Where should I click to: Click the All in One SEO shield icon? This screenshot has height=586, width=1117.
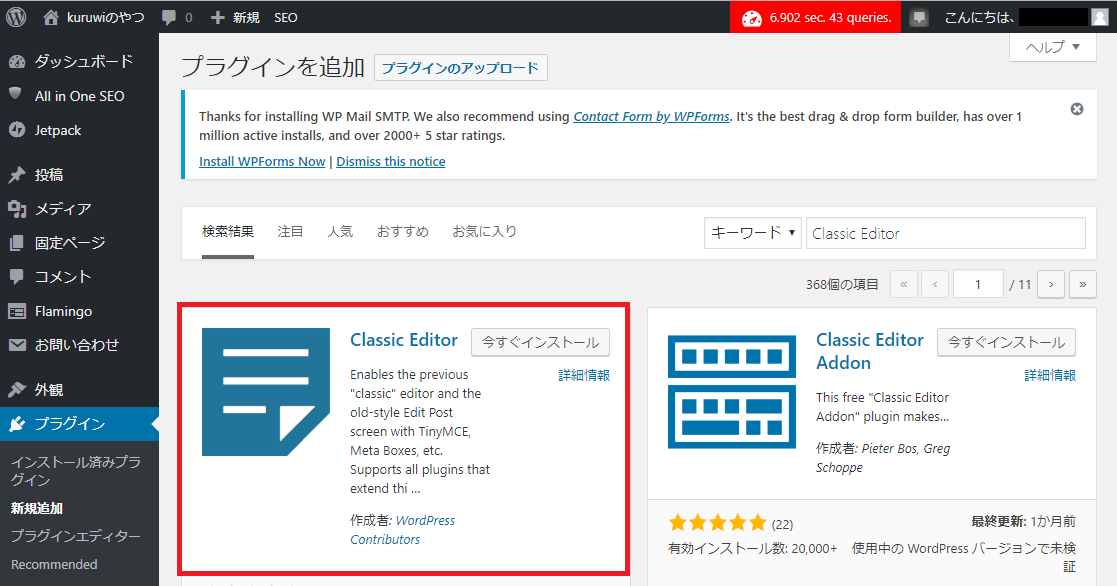(x=15, y=94)
